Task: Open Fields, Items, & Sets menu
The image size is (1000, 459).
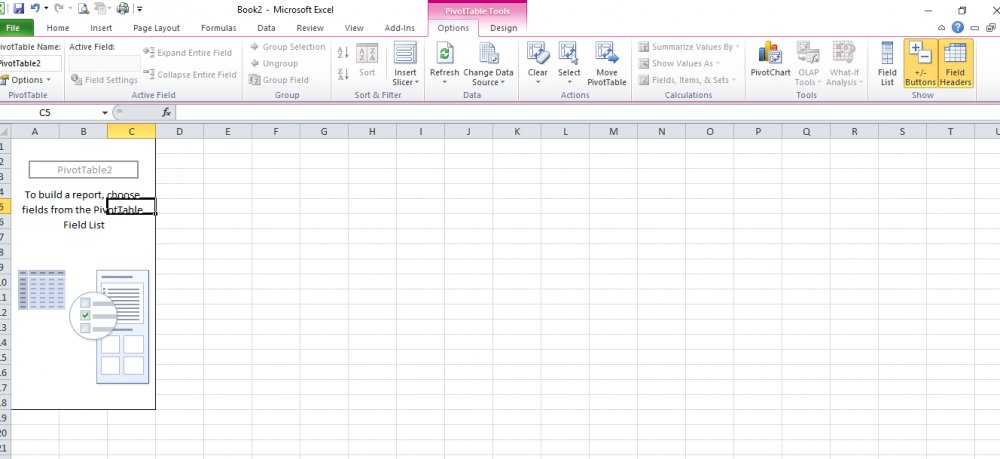Action: click(x=688, y=80)
